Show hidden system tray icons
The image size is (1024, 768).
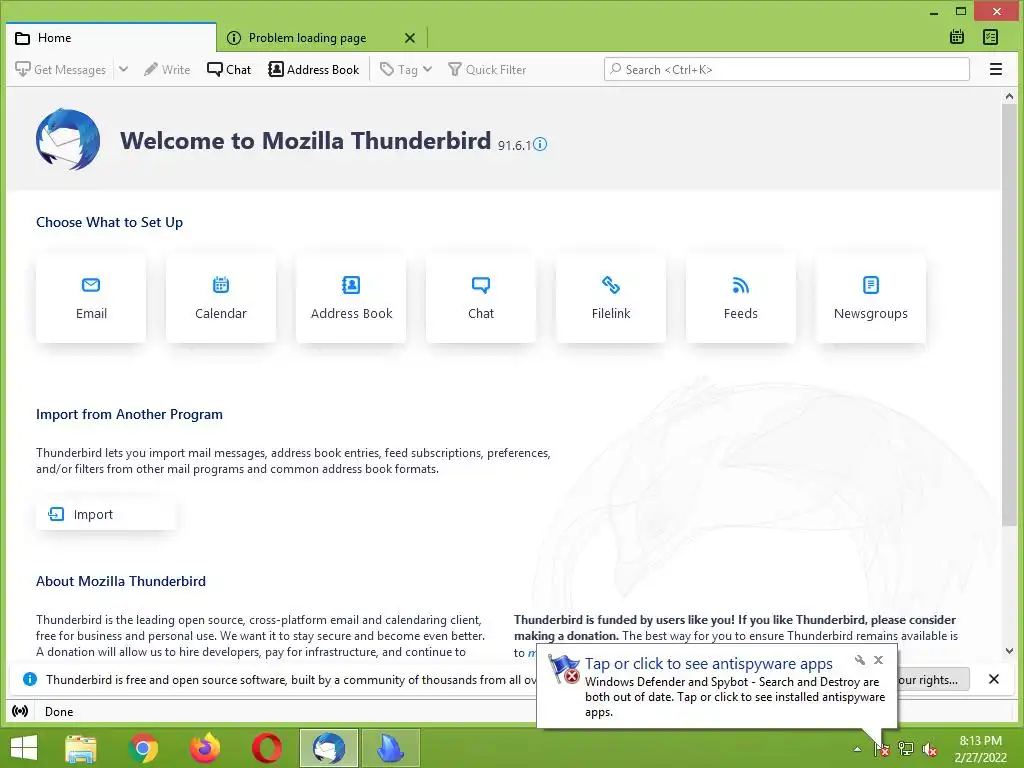(x=857, y=749)
